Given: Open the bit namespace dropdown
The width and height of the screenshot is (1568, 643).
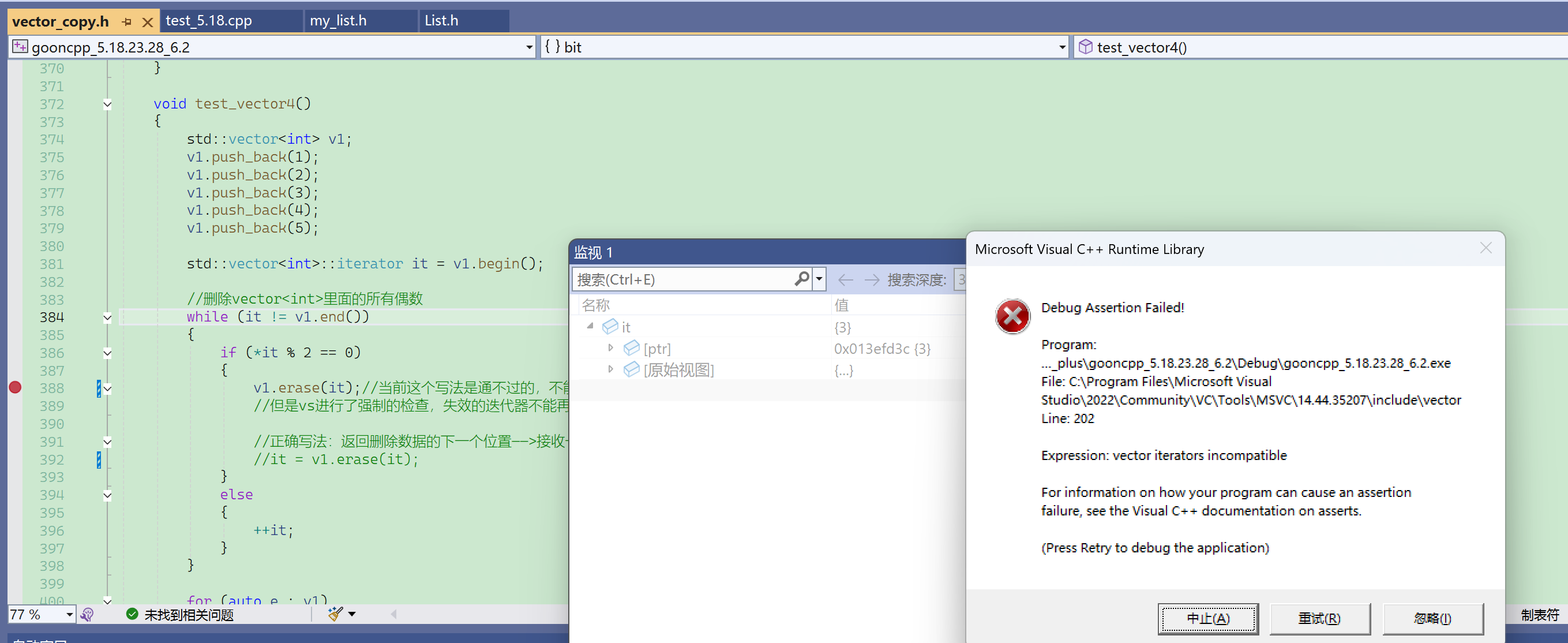Looking at the screenshot, I should (x=1061, y=47).
